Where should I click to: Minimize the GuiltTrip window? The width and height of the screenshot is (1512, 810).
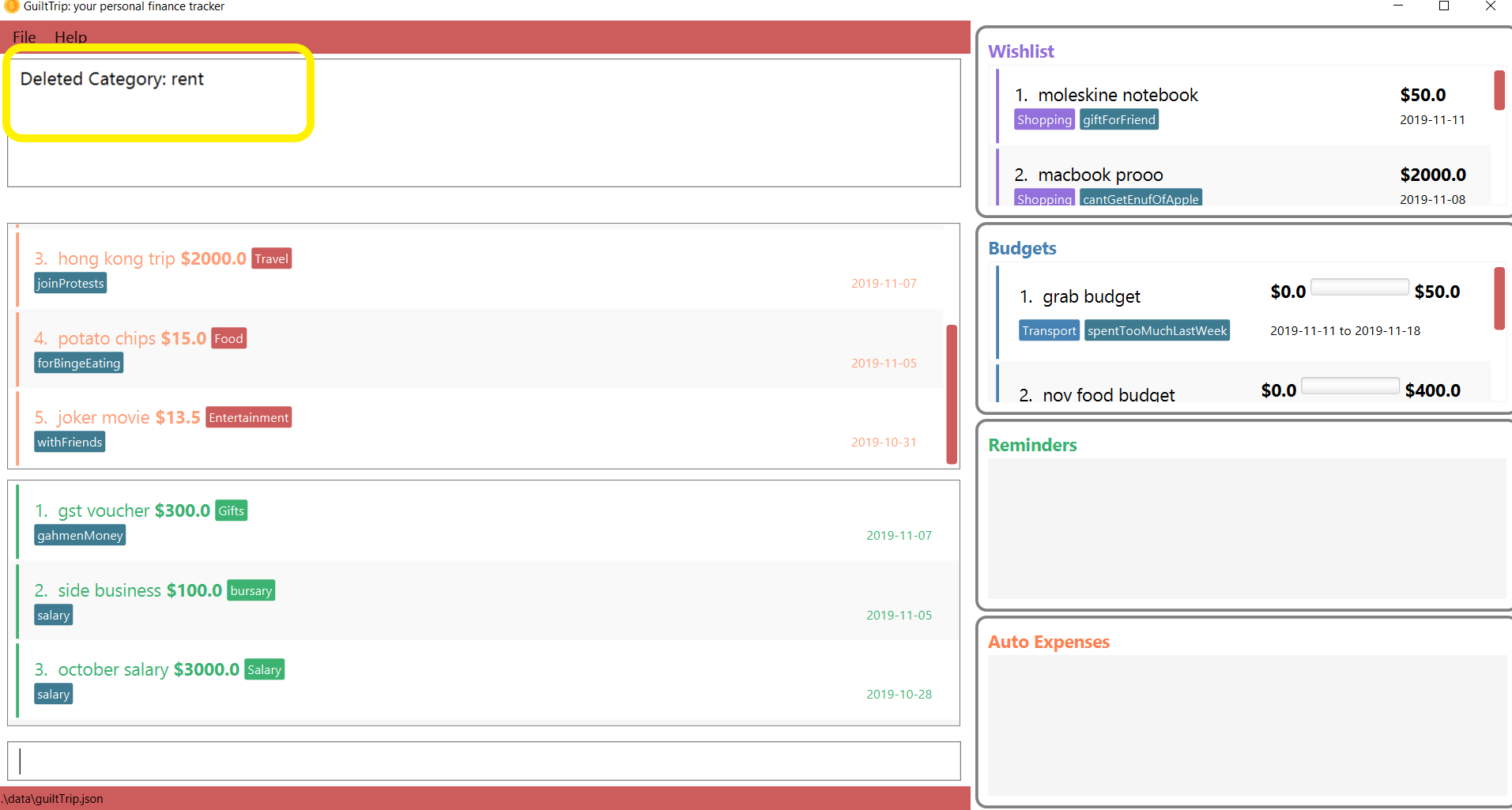tap(1397, 6)
